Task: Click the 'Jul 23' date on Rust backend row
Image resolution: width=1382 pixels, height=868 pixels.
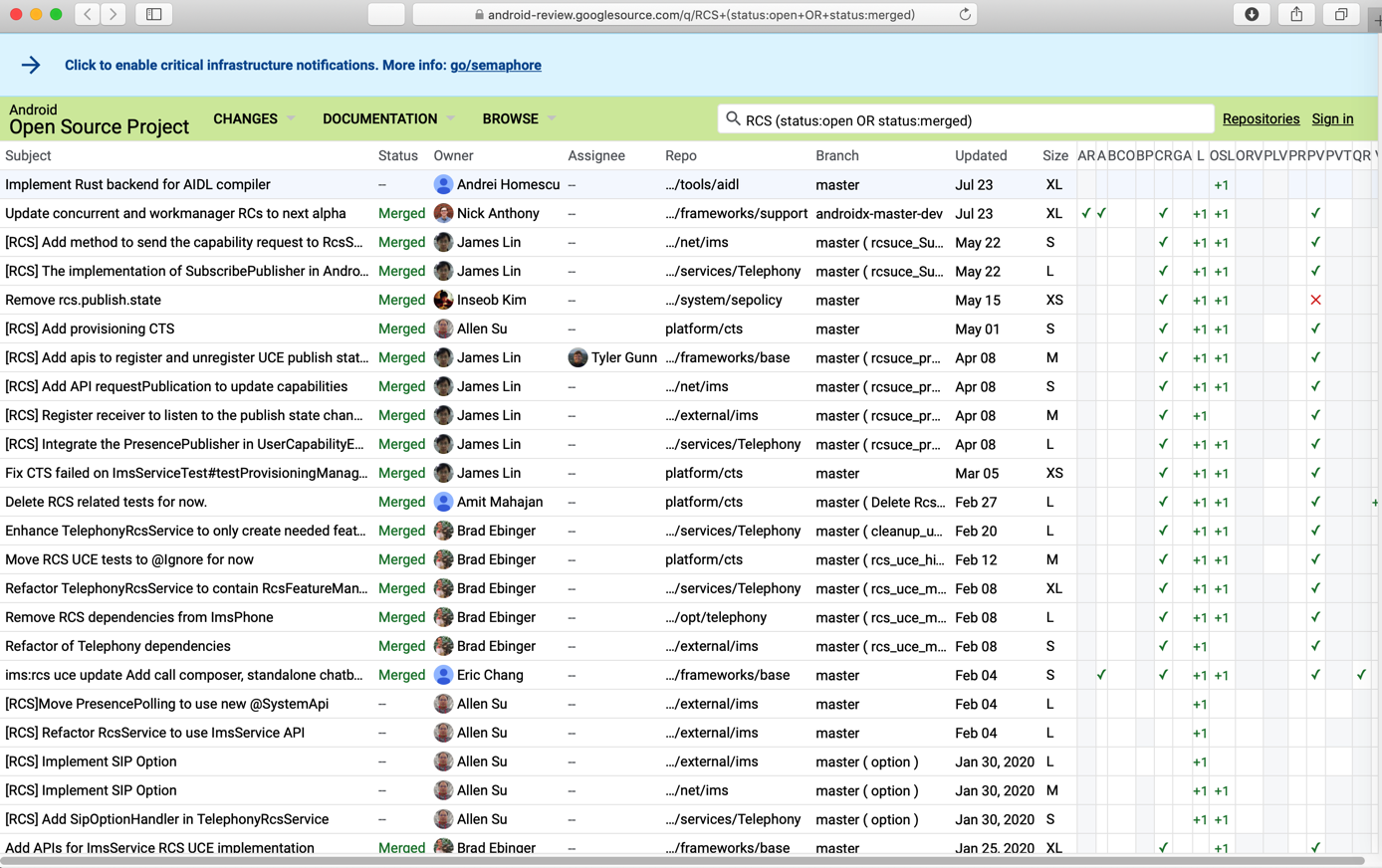Action: [x=975, y=184]
